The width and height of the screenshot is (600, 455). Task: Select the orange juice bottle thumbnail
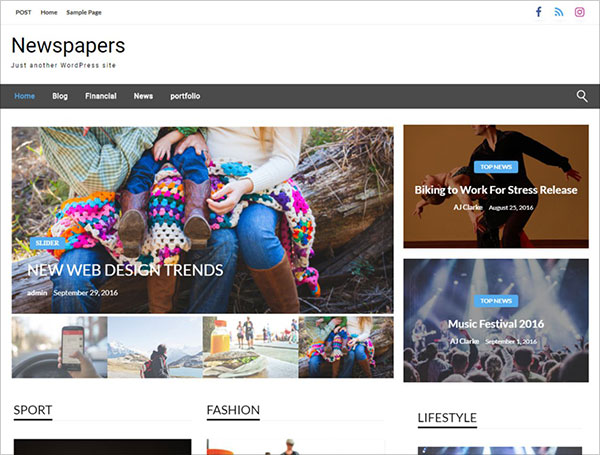coord(250,347)
